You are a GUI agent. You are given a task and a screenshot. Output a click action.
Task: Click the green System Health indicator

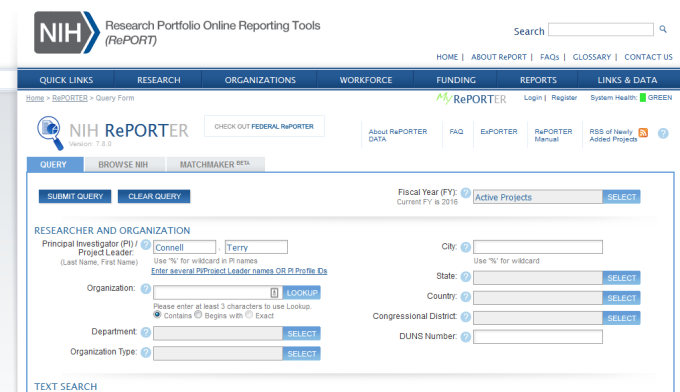643,98
